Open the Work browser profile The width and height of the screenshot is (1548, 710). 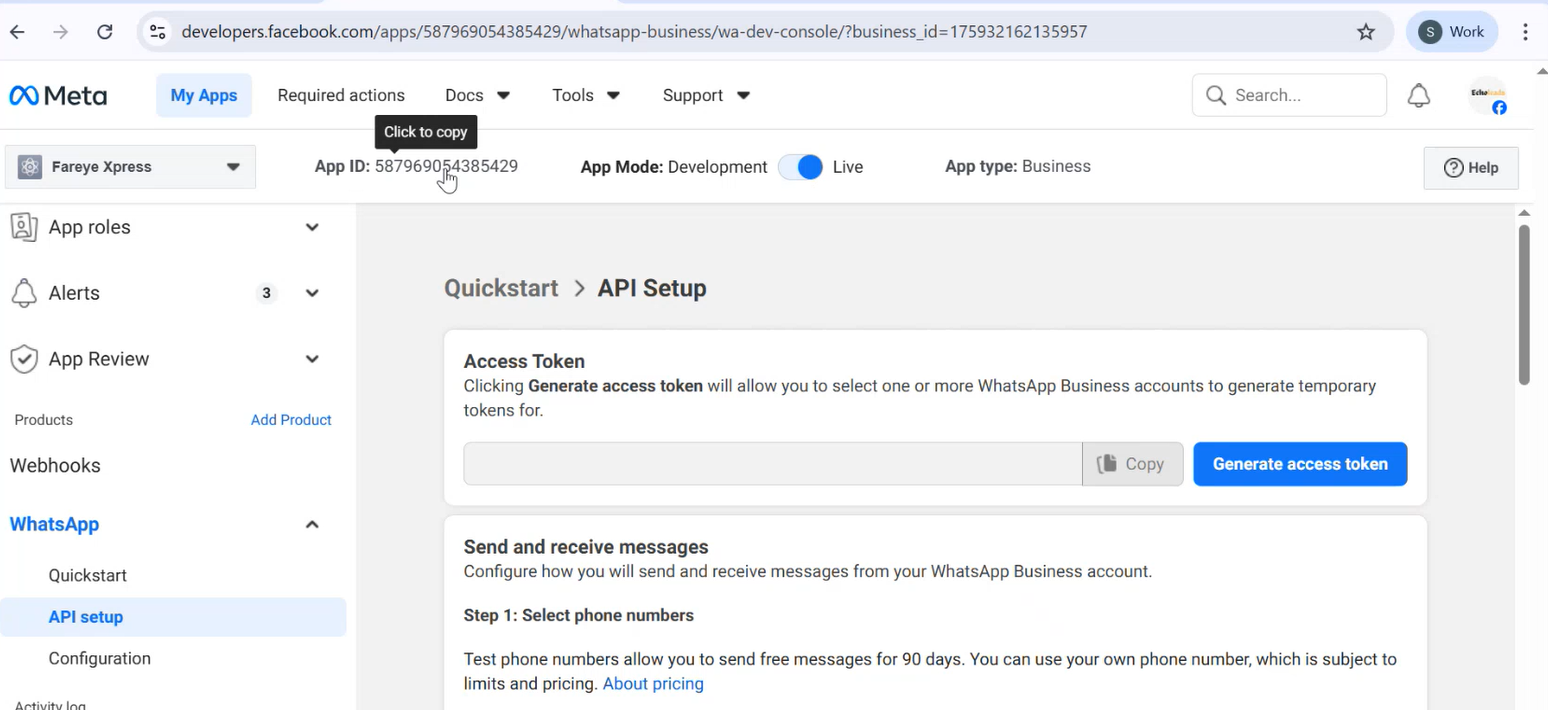click(1452, 31)
